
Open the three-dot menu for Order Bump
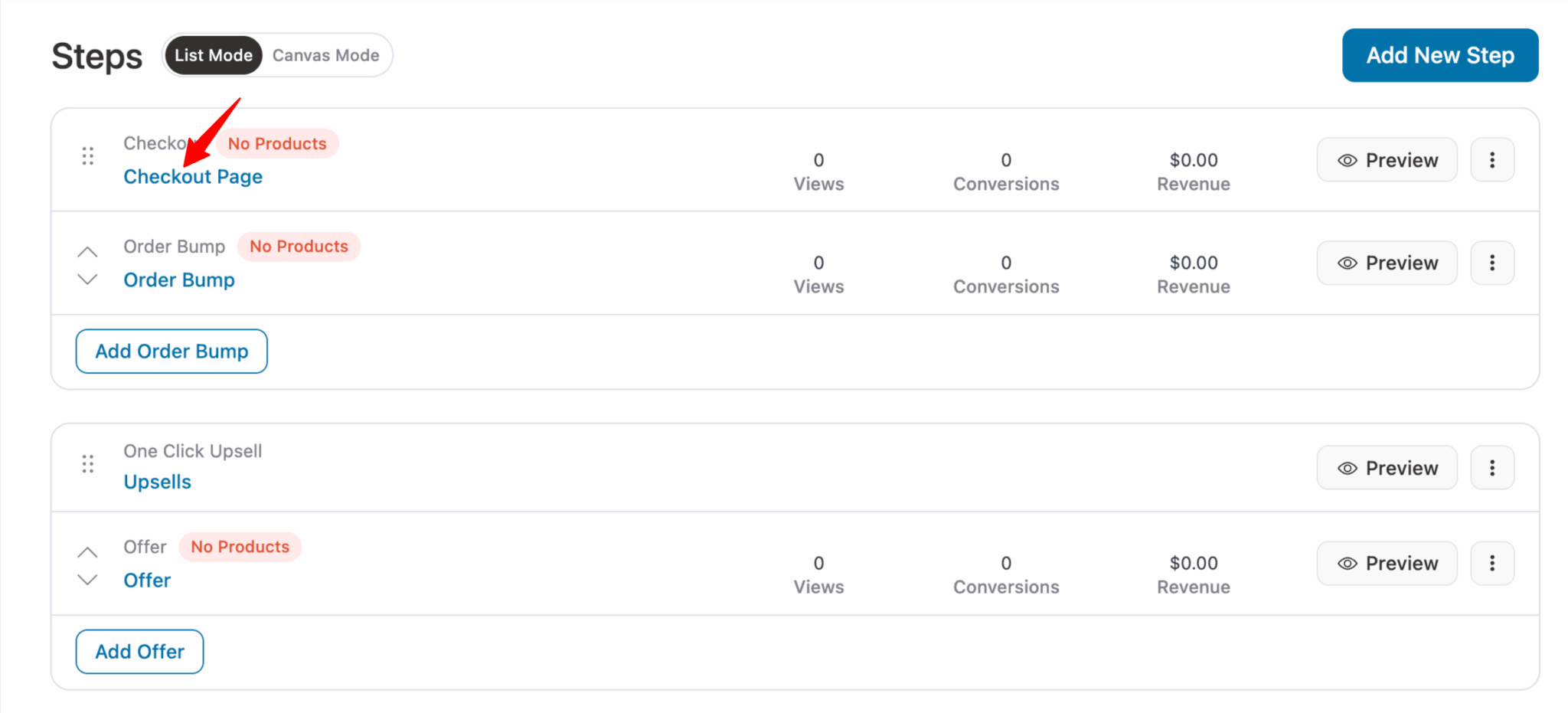1491,263
